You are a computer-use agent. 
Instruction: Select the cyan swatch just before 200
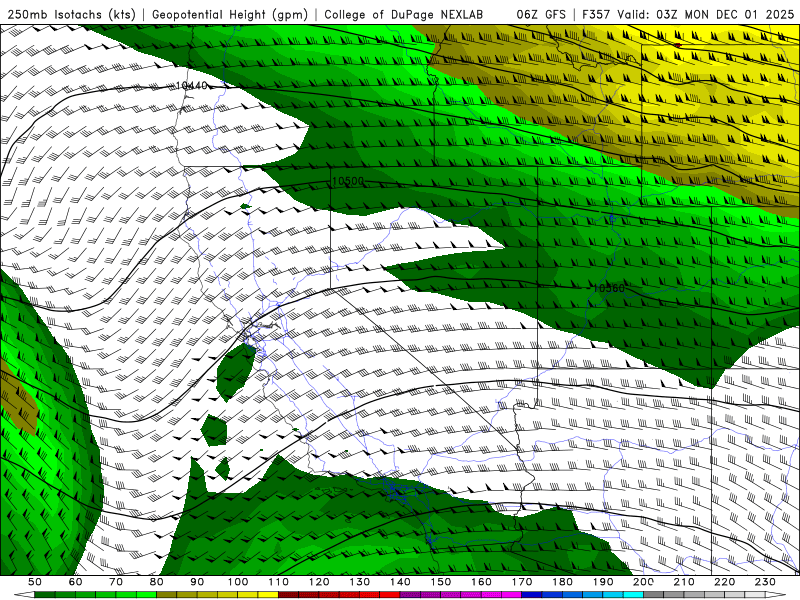click(x=633, y=594)
